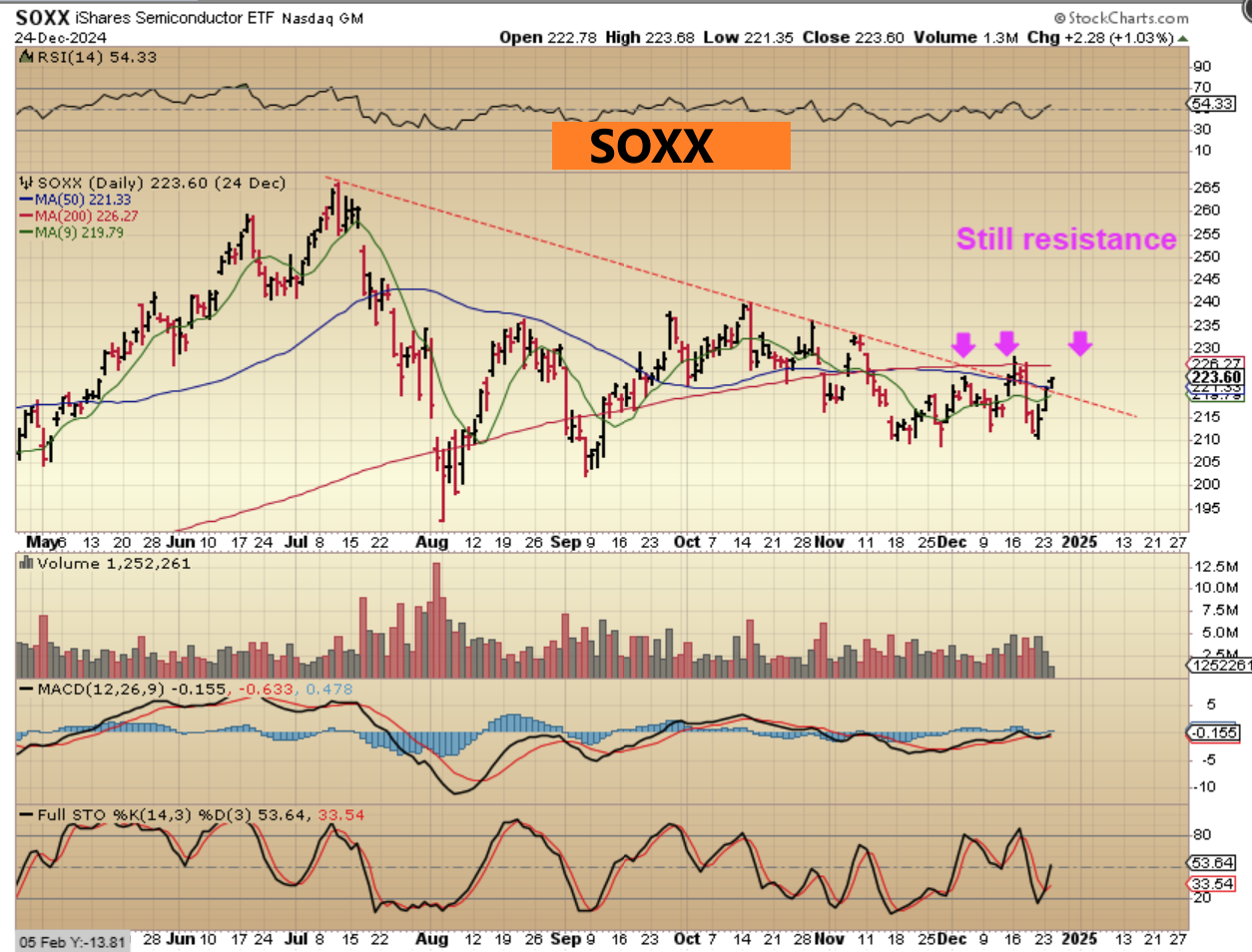1252x952 pixels.
Task: Click '2025' on the date axis under the price panel
Action: [1079, 542]
